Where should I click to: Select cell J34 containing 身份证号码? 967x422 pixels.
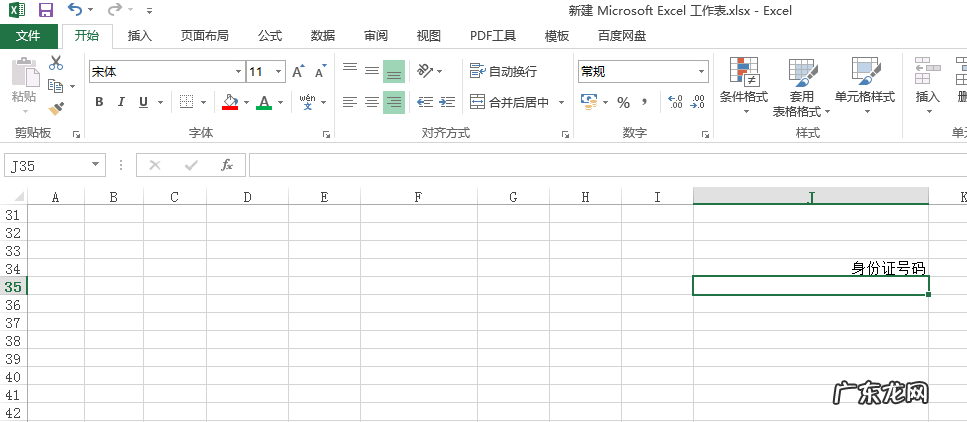[810, 268]
